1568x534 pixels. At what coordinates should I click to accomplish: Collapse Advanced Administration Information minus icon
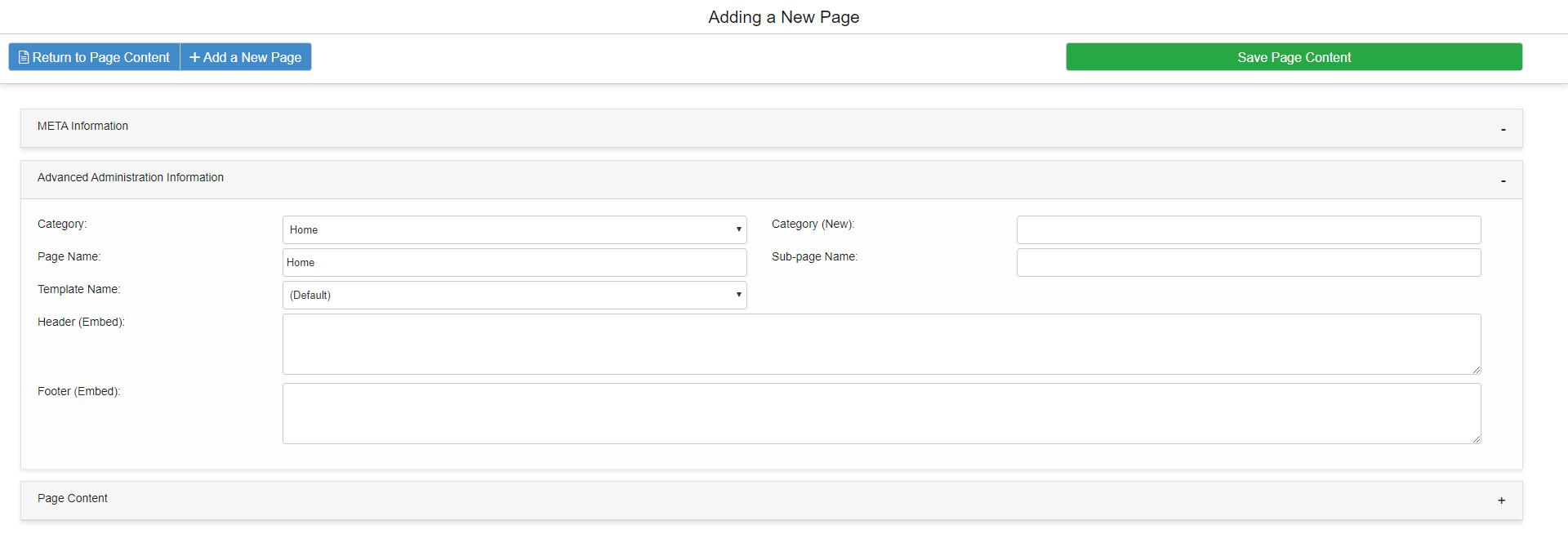click(1503, 180)
